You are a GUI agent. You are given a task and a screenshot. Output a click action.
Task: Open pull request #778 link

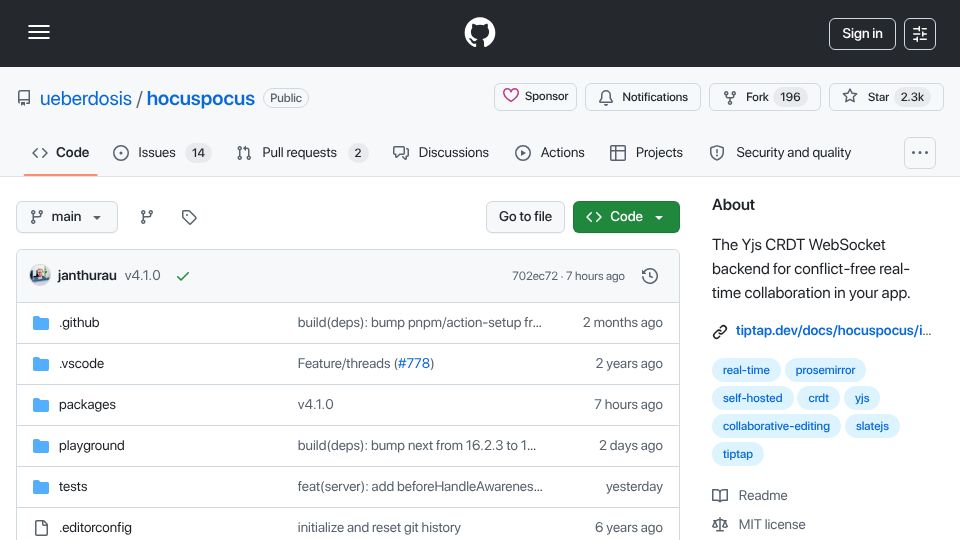click(x=414, y=364)
